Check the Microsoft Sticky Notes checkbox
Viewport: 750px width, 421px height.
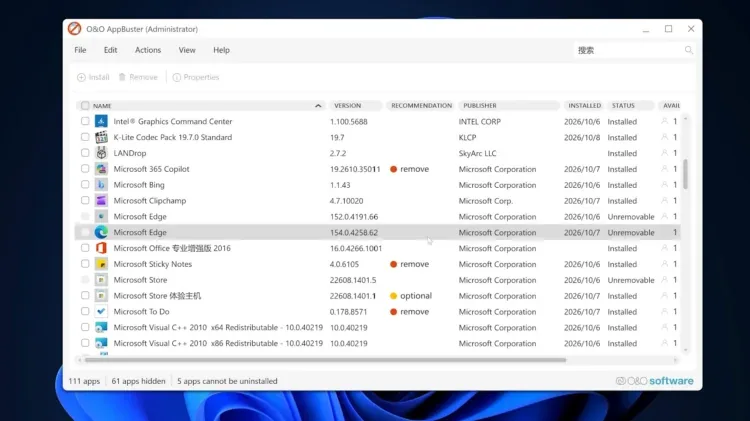[85, 264]
